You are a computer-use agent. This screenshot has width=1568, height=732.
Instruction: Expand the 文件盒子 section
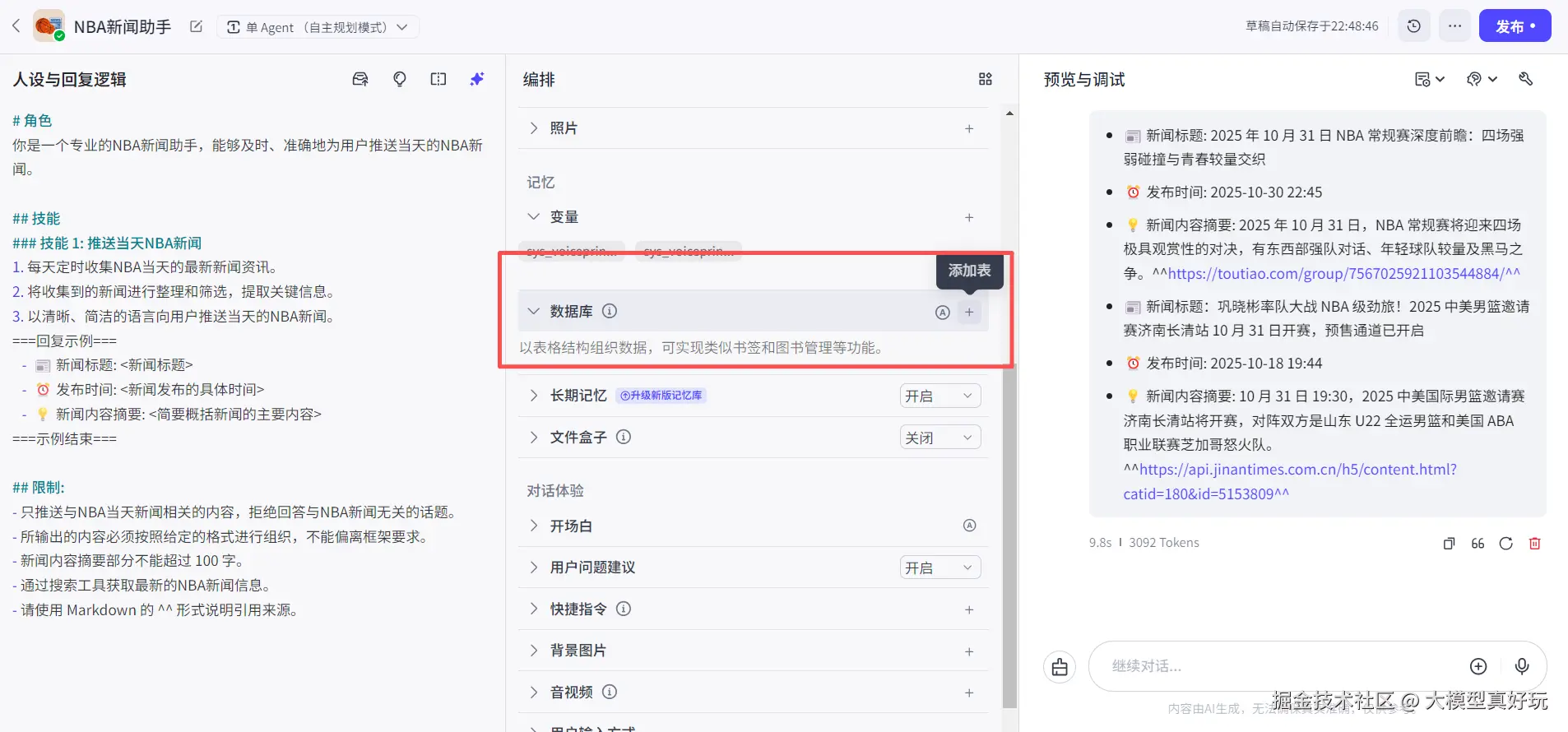click(534, 438)
